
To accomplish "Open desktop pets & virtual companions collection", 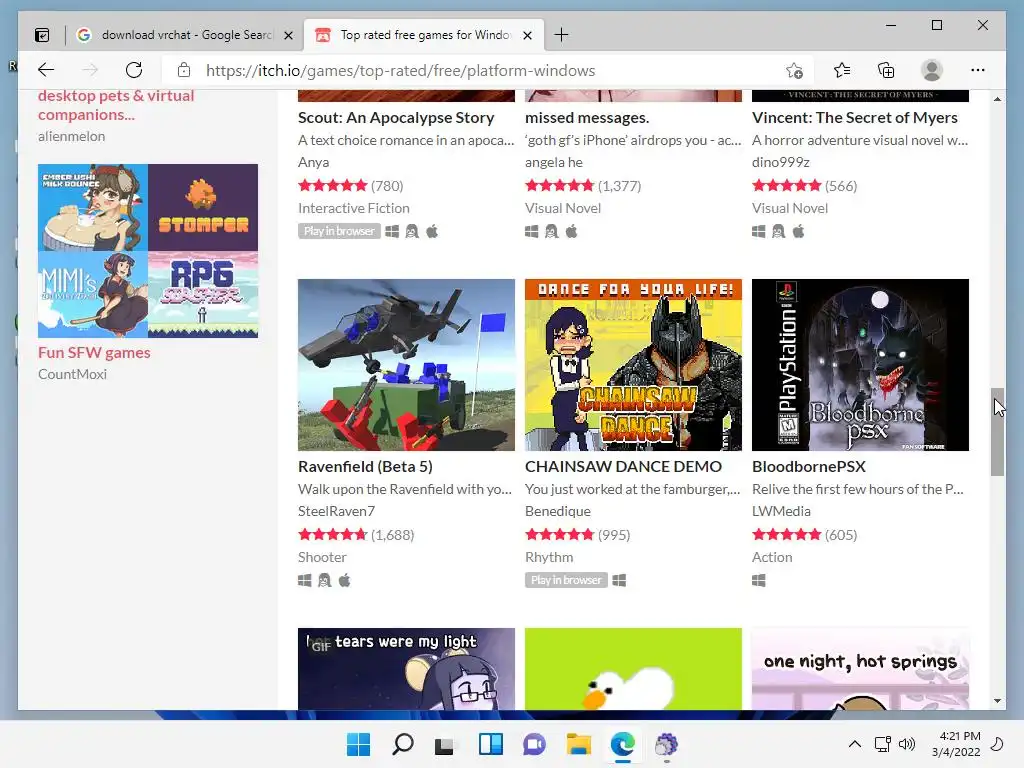I will 116,105.
